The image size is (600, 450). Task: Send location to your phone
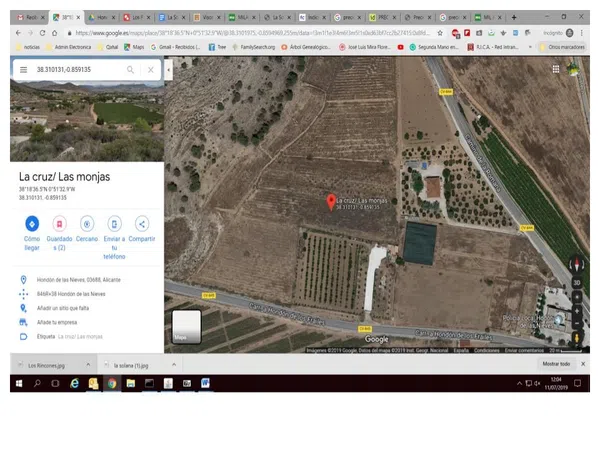click(x=114, y=224)
